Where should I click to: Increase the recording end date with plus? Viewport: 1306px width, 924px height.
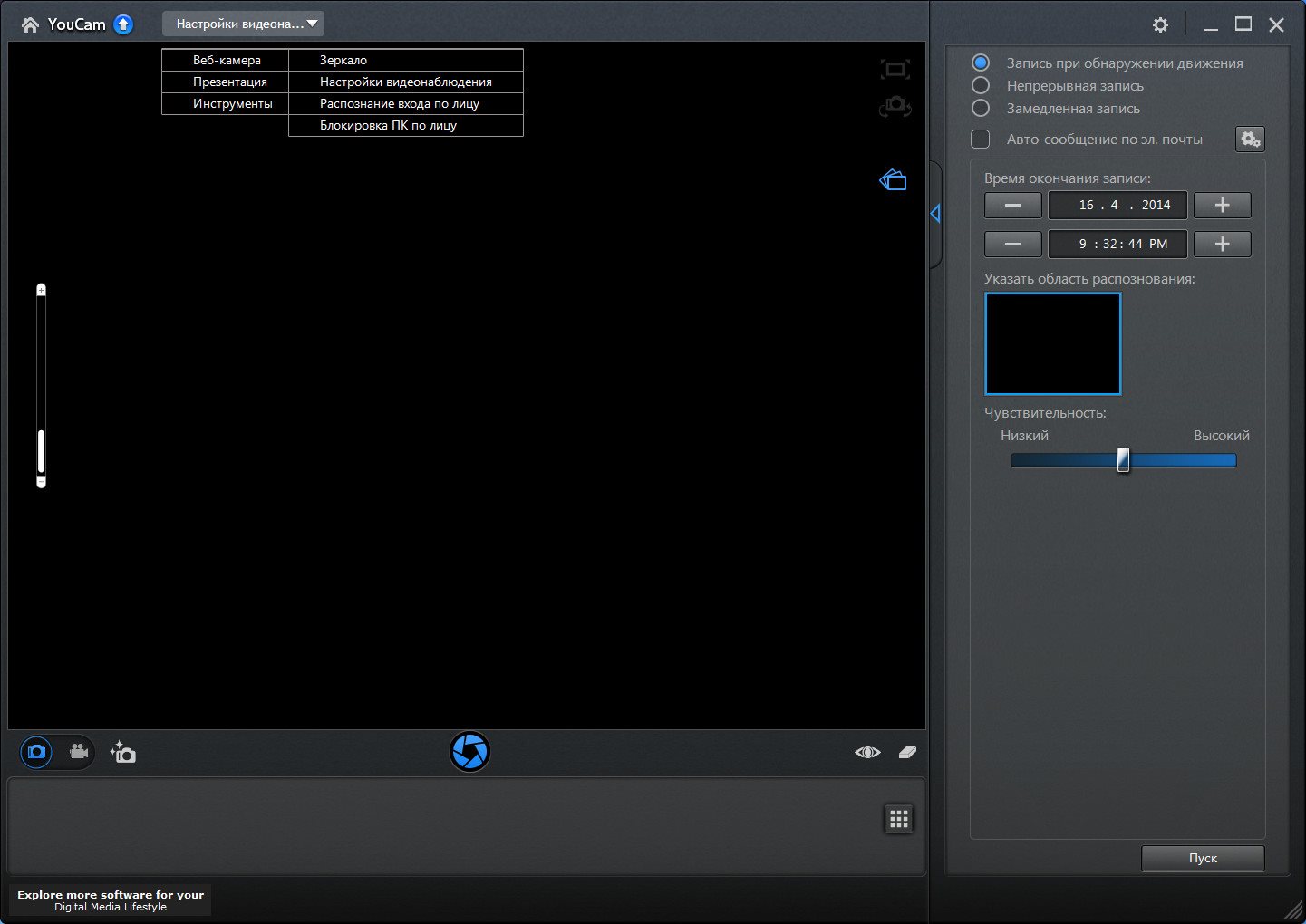pyautogui.click(x=1222, y=206)
